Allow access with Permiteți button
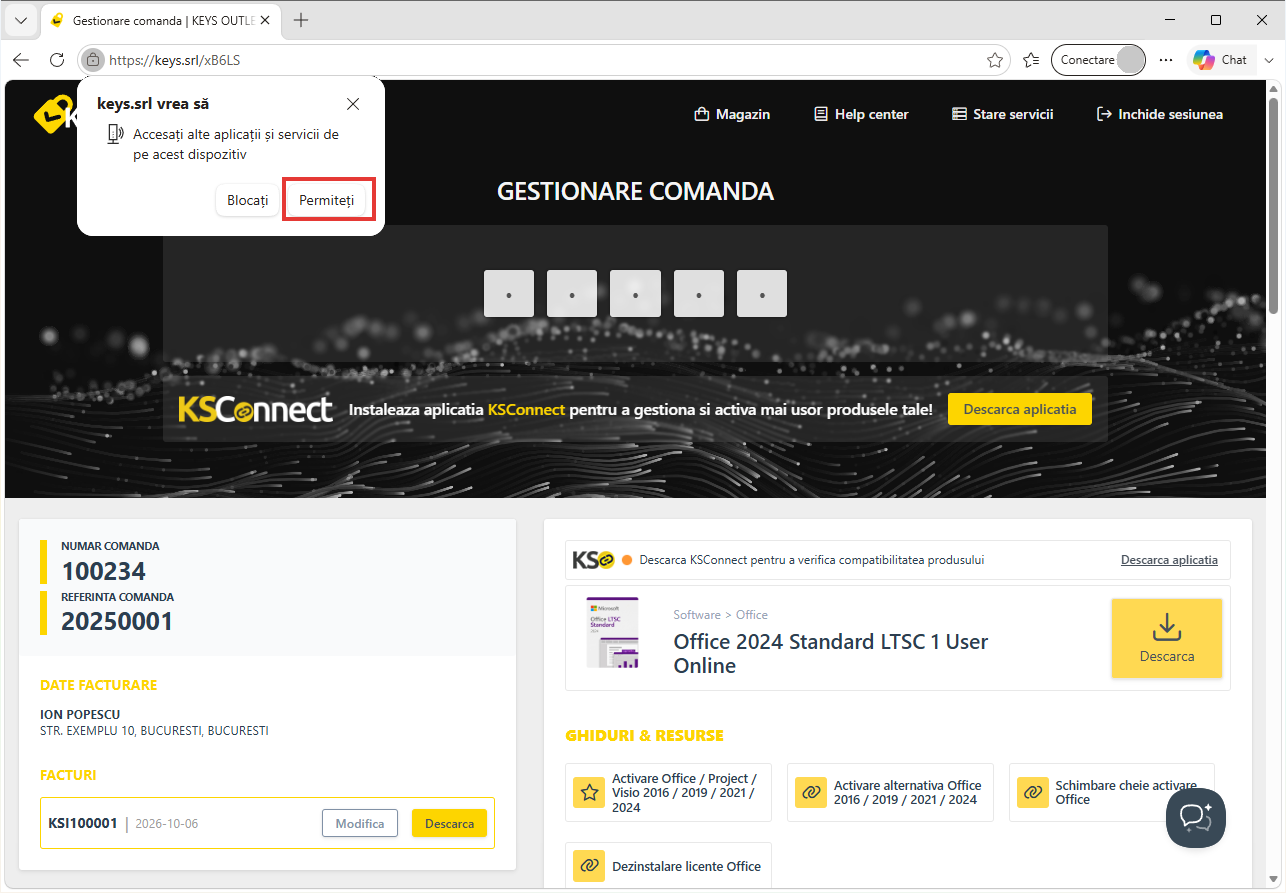 click(327, 200)
